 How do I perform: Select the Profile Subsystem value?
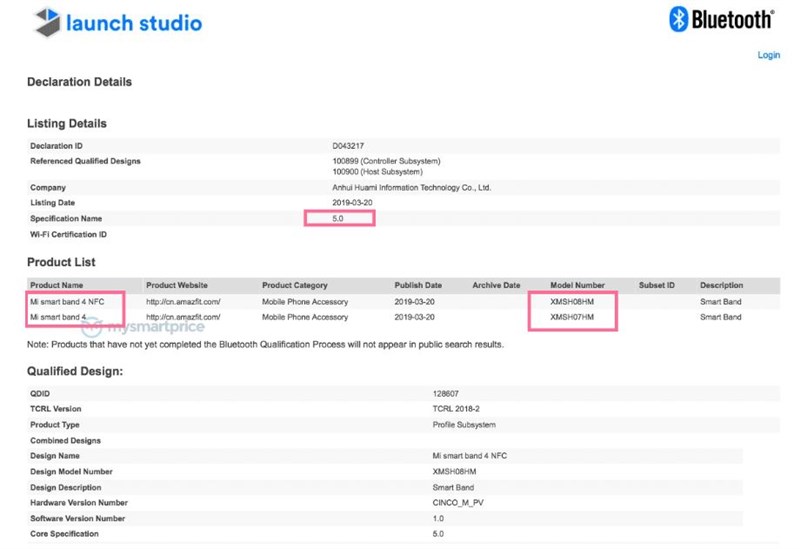click(x=464, y=425)
